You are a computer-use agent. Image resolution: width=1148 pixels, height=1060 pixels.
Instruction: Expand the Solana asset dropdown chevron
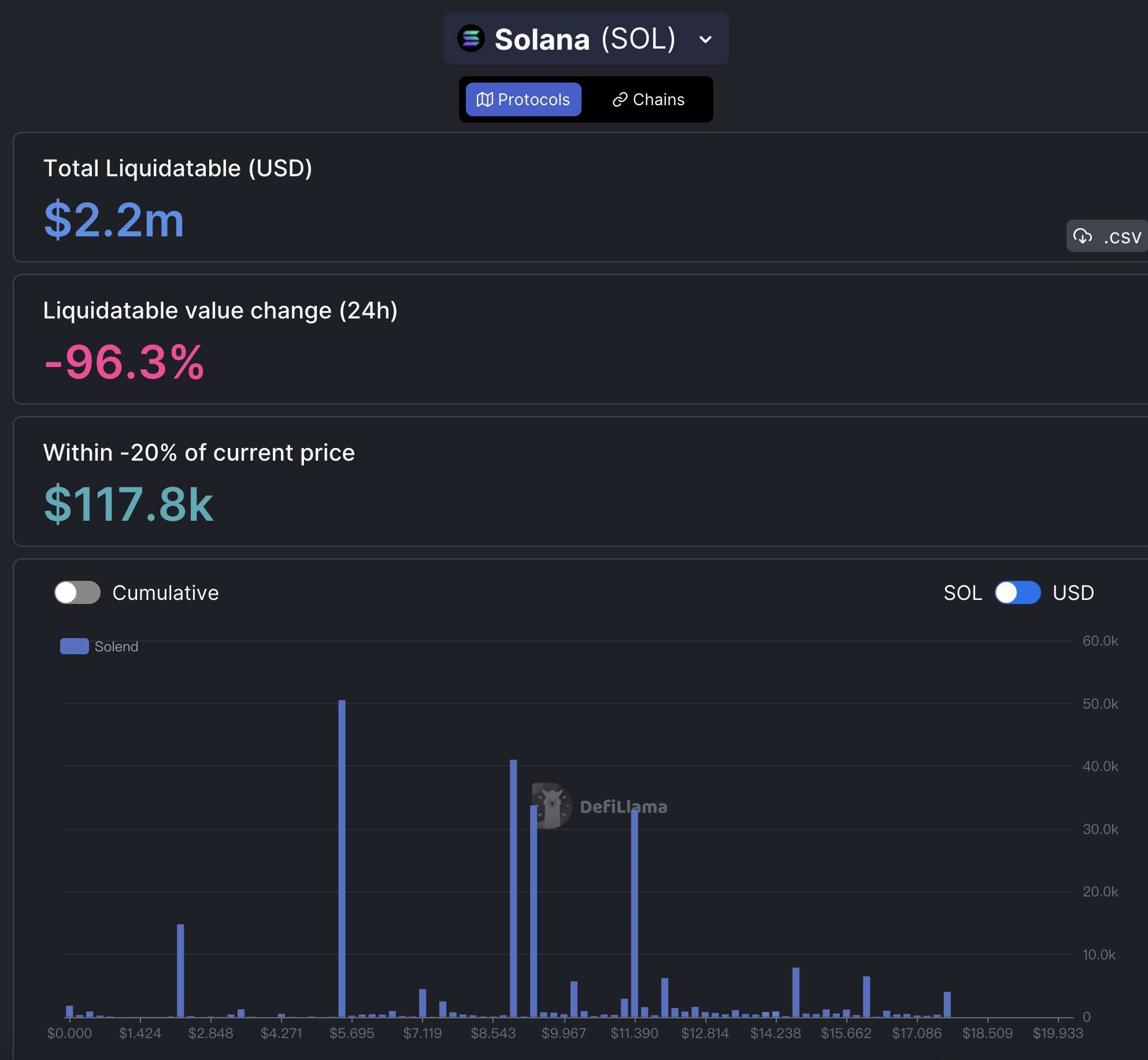coord(705,39)
